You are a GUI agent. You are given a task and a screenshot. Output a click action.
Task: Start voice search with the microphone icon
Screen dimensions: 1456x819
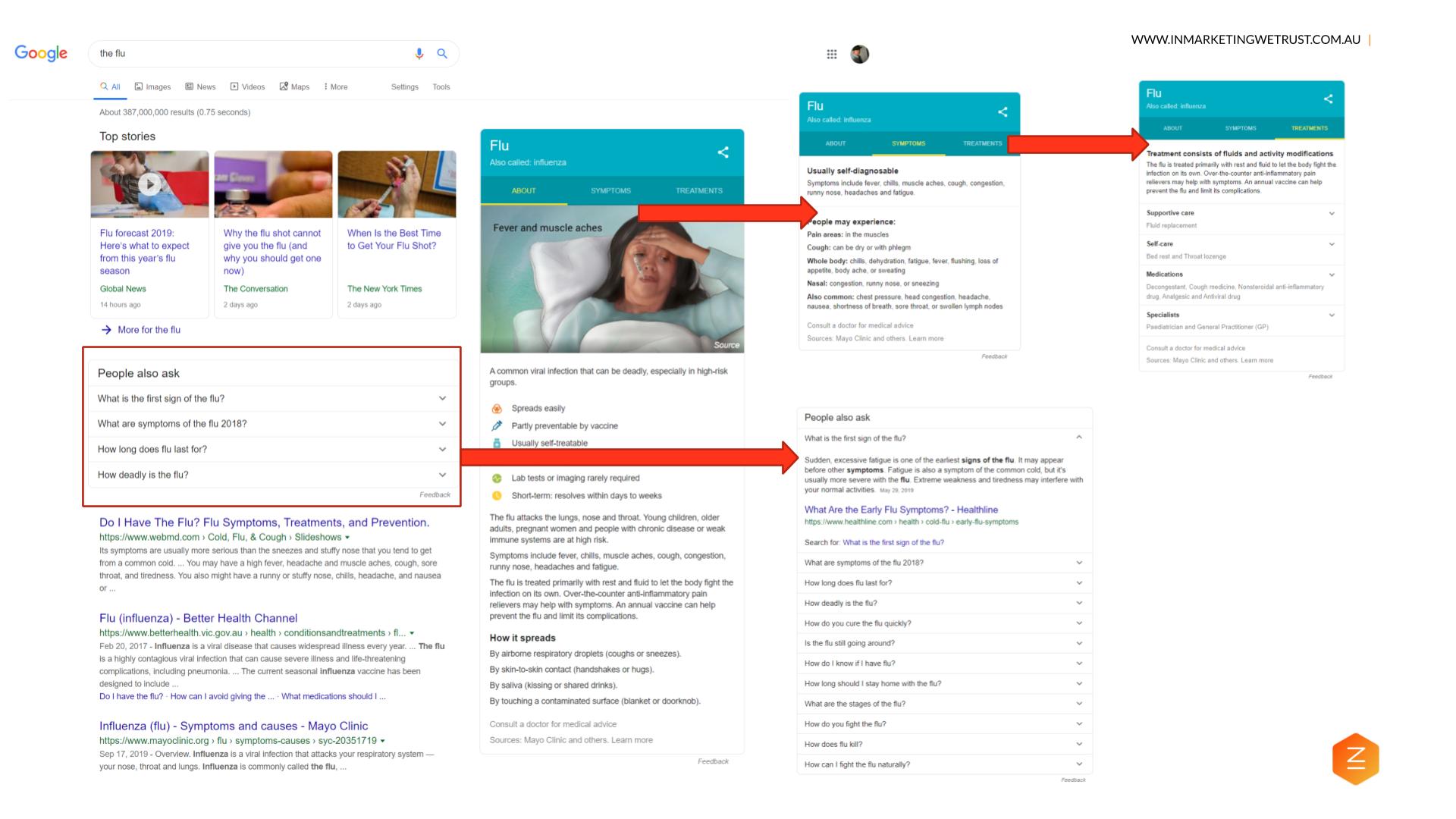pos(419,53)
